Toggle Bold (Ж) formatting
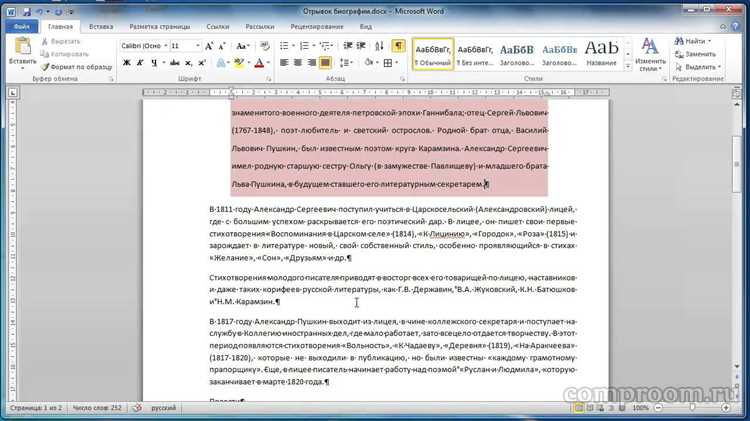 pyautogui.click(x=127, y=63)
